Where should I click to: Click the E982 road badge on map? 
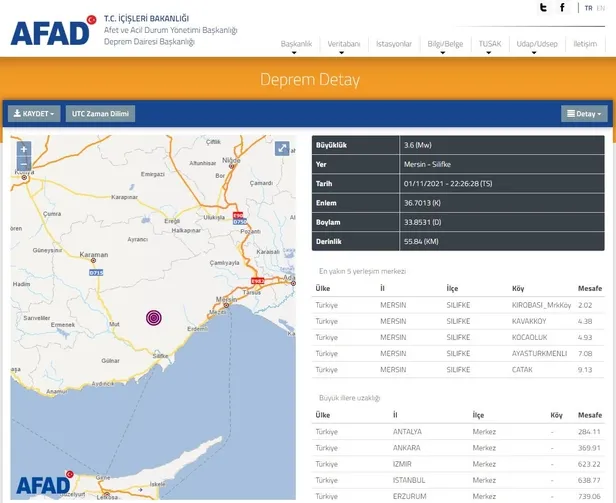(x=258, y=281)
